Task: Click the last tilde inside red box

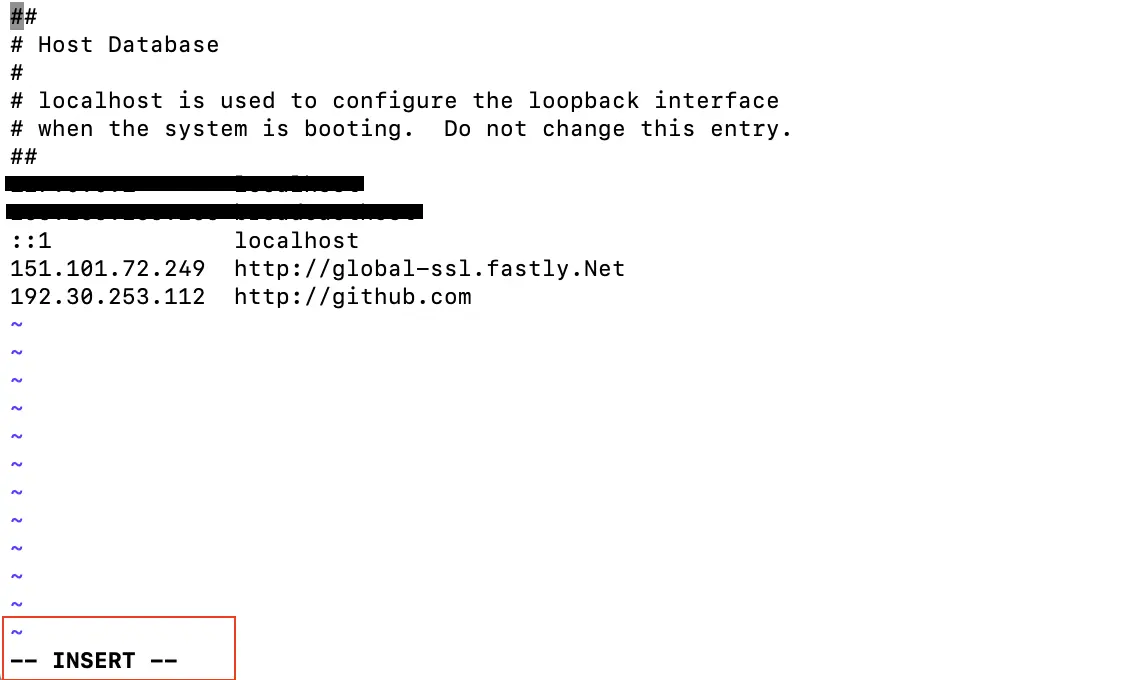Action: pos(17,632)
